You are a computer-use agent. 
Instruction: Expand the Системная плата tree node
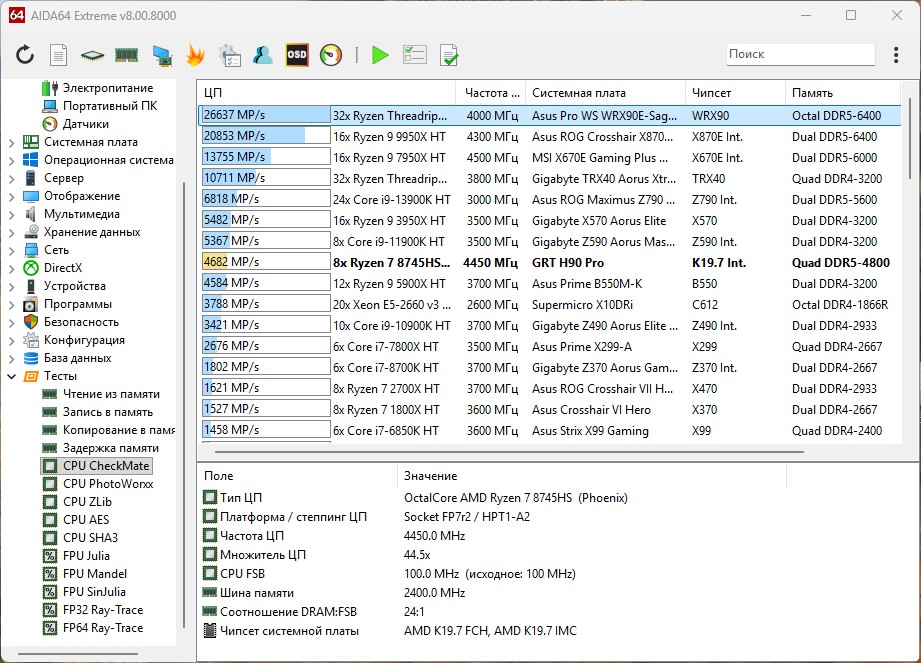pos(11,142)
